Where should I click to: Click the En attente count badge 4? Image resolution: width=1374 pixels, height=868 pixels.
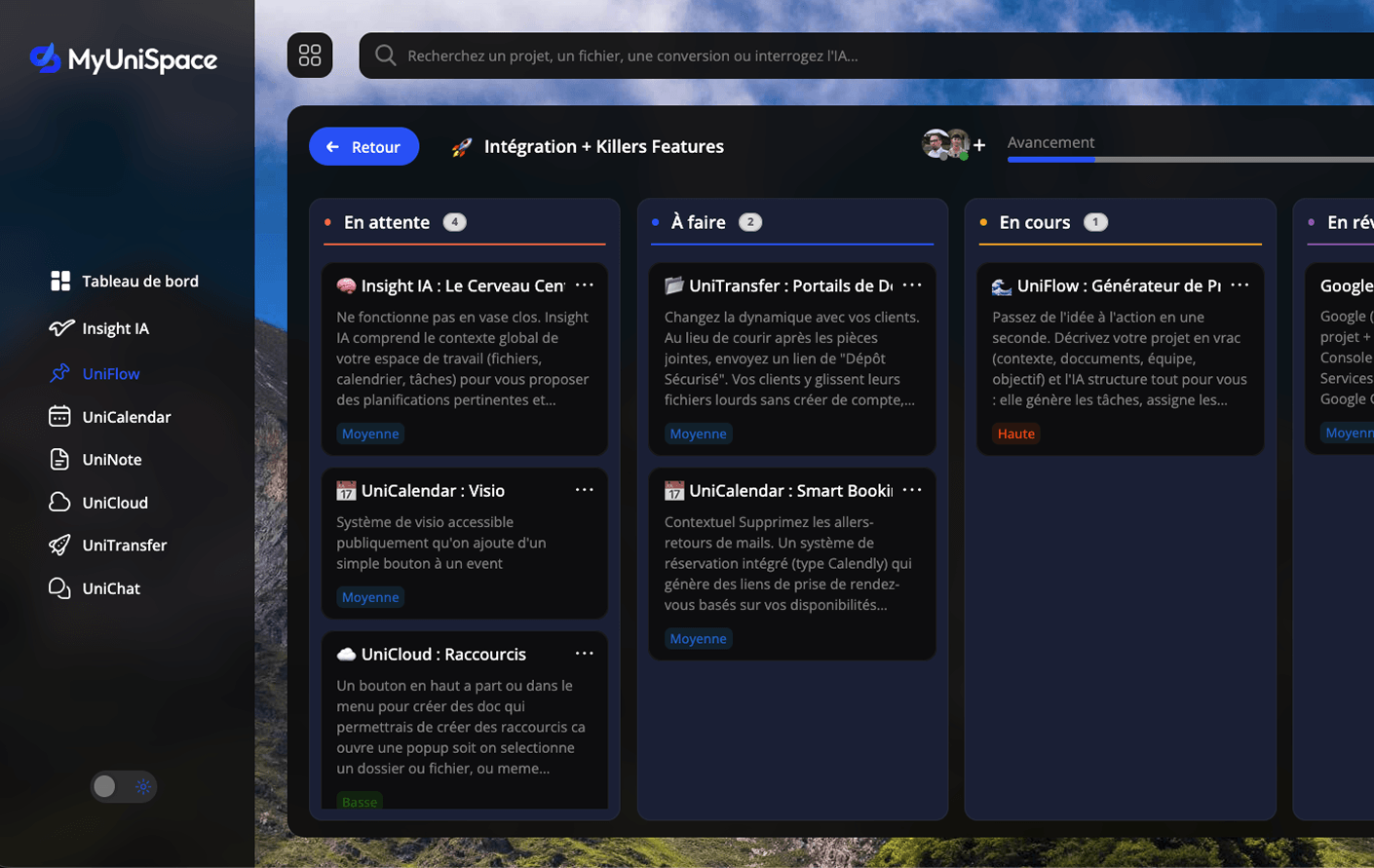tap(454, 222)
